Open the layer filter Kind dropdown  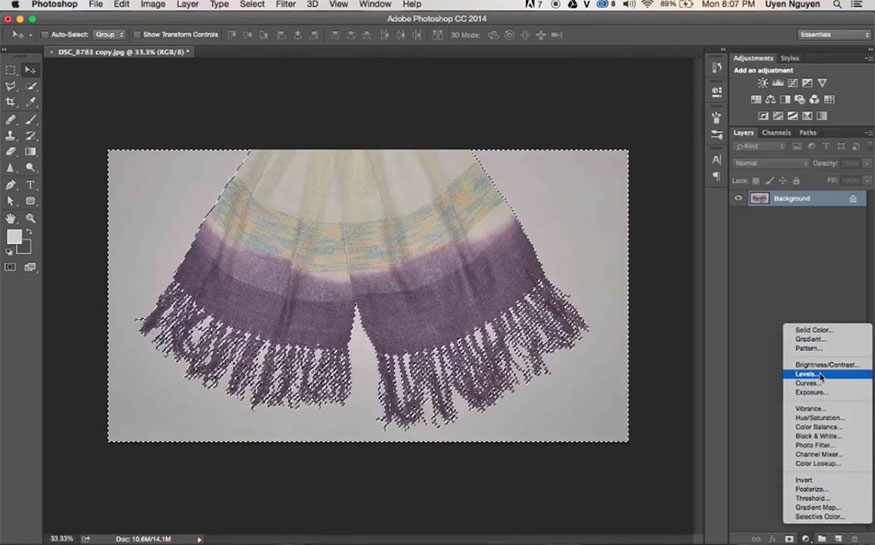(x=759, y=147)
